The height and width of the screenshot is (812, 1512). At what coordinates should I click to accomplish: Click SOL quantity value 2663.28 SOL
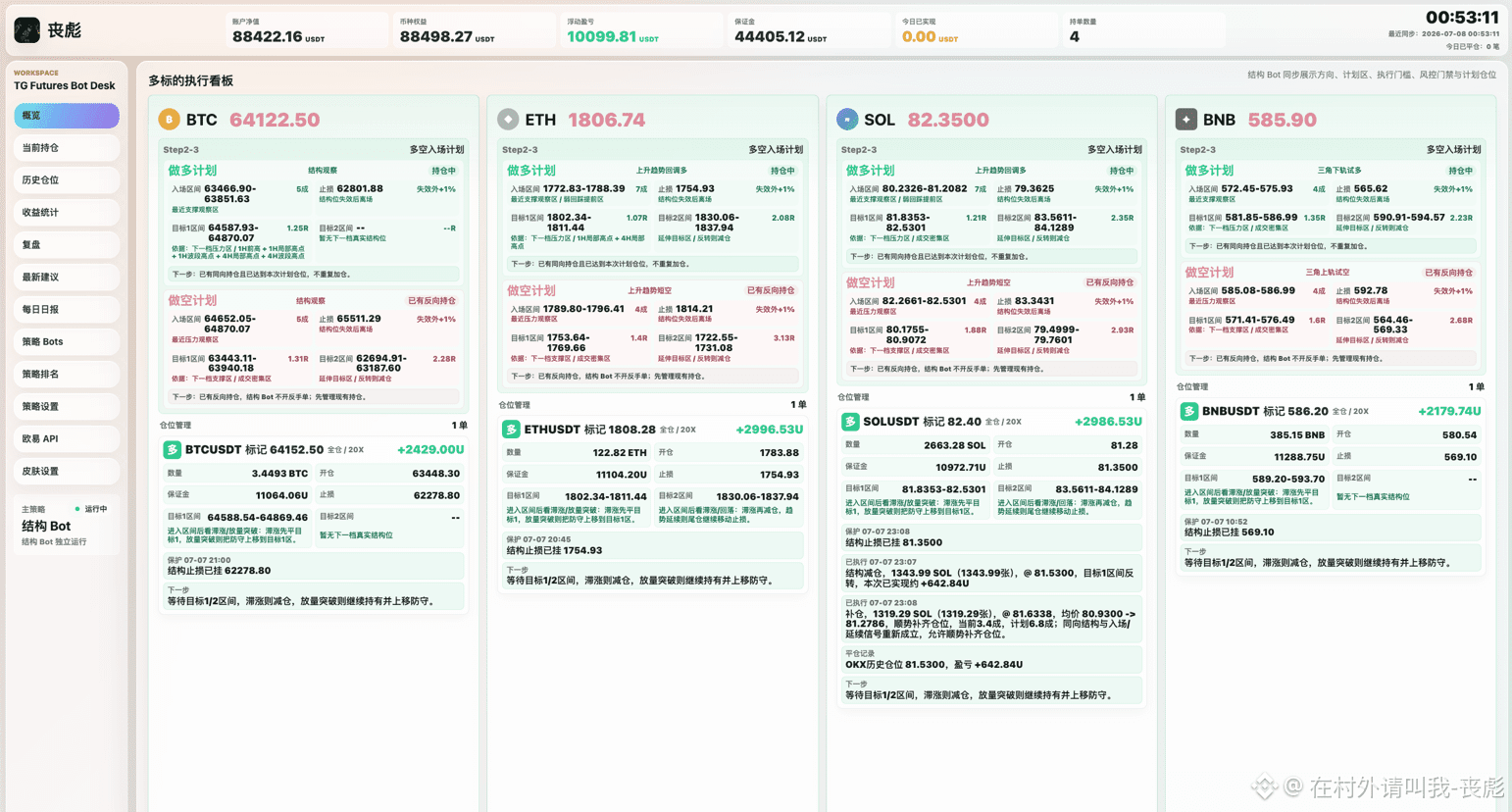(x=955, y=445)
